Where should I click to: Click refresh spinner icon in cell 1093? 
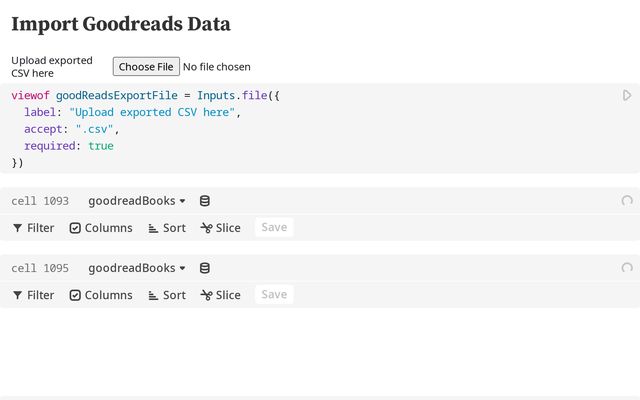click(627, 201)
